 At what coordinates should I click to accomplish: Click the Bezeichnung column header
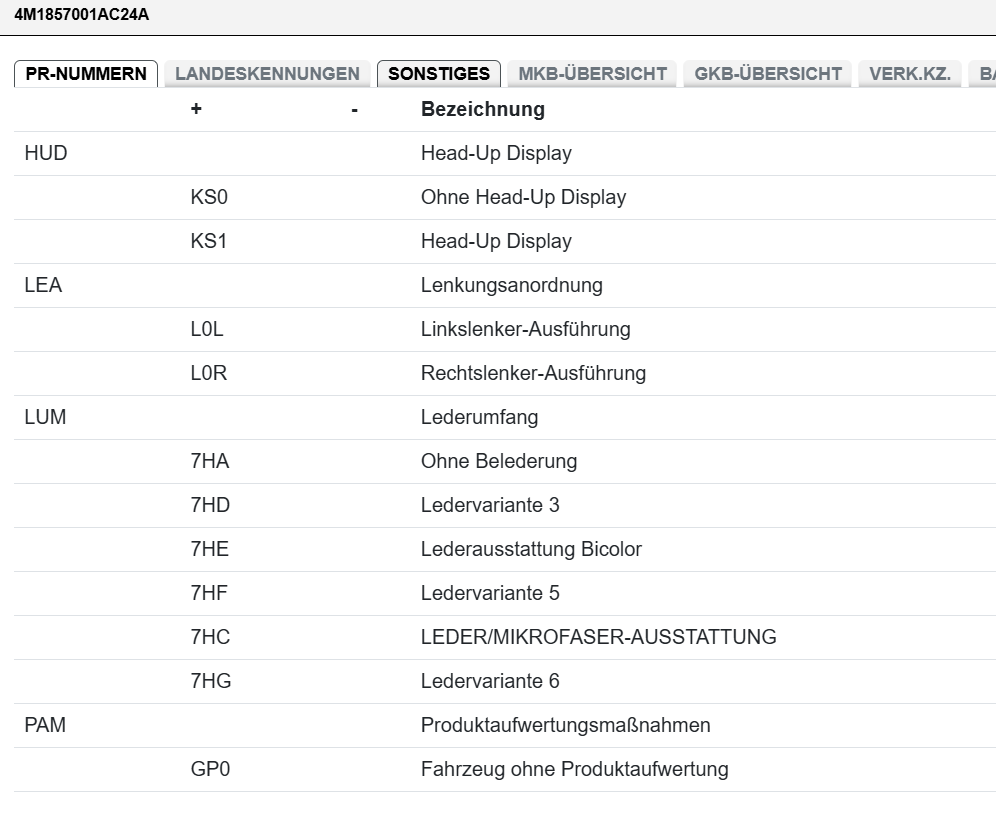483,109
